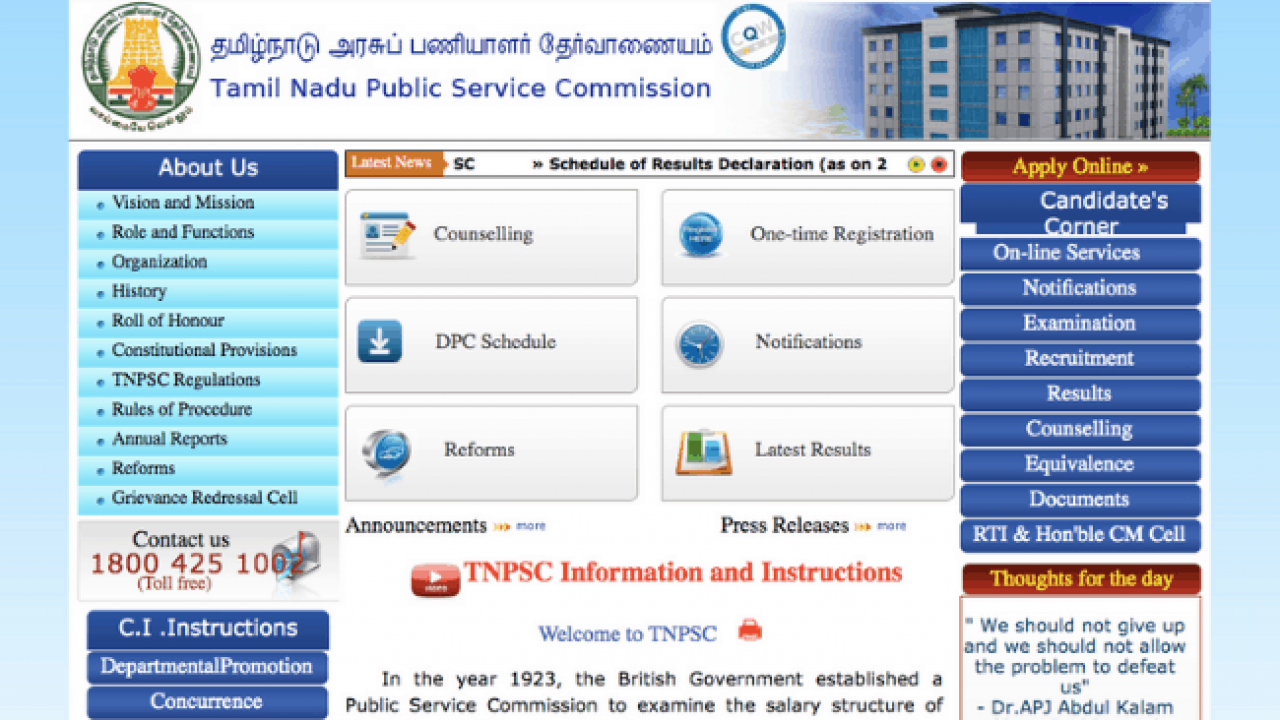Image resolution: width=1280 pixels, height=720 pixels.
Task: Stop the news ticker with red button
Action: click(x=938, y=165)
